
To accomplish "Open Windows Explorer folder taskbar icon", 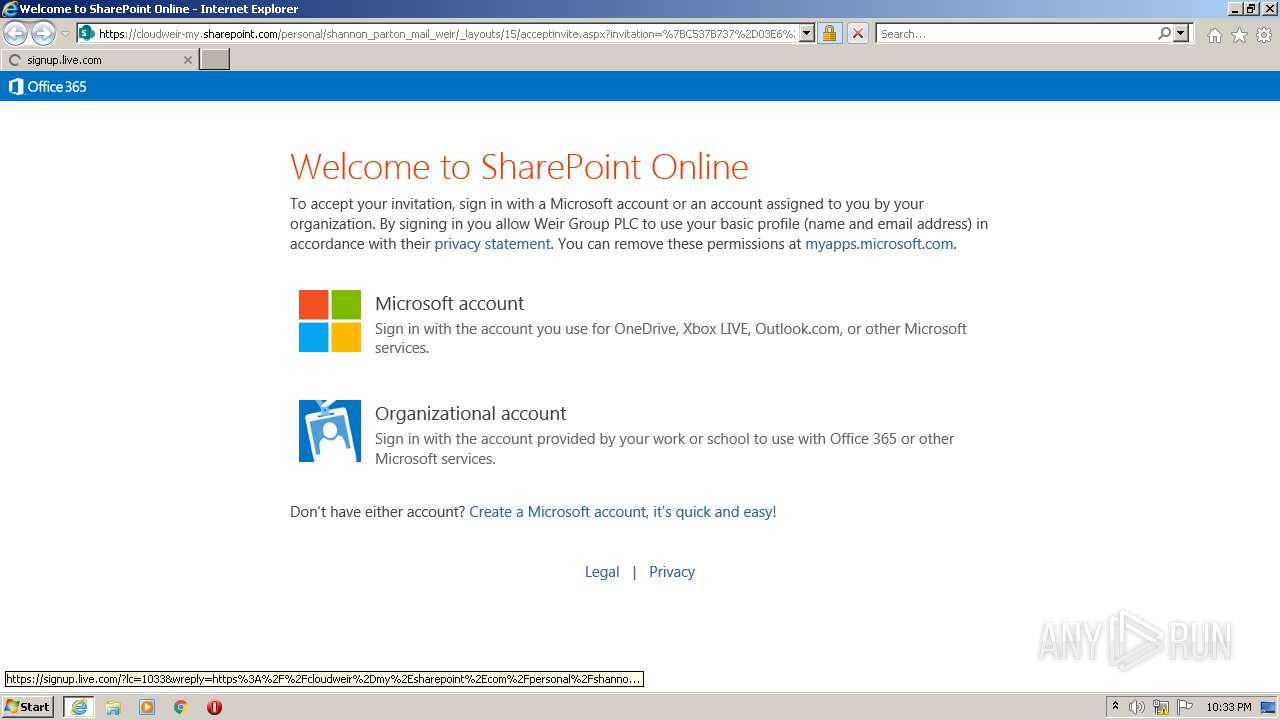I will [113, 707].
